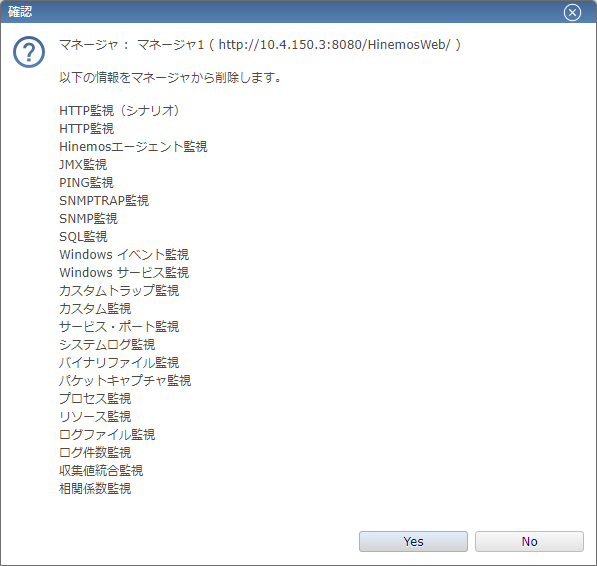Close the 確認 dialog with the X icon
The image size is (597, 566).
click(572, 13)
